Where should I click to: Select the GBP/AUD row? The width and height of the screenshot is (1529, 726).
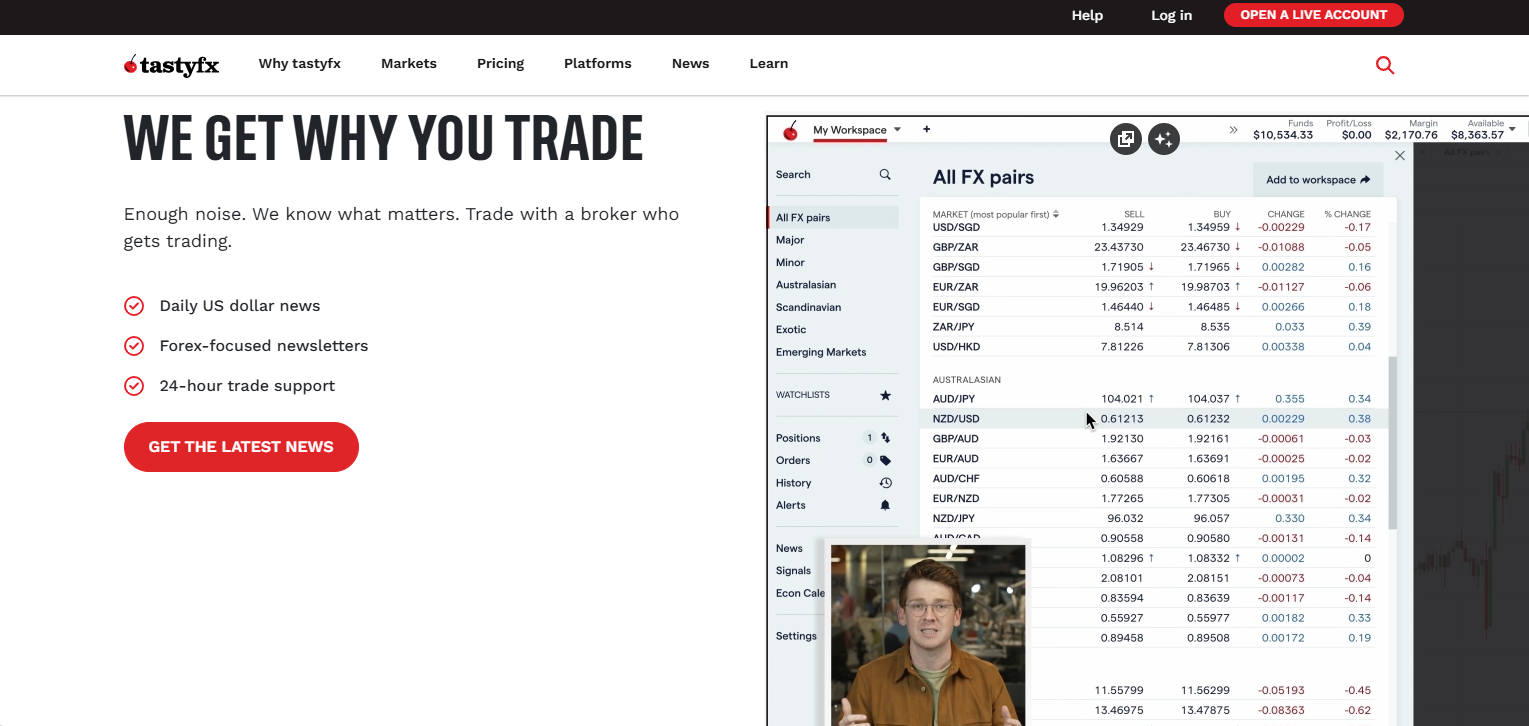click(x=1152, y=439)
